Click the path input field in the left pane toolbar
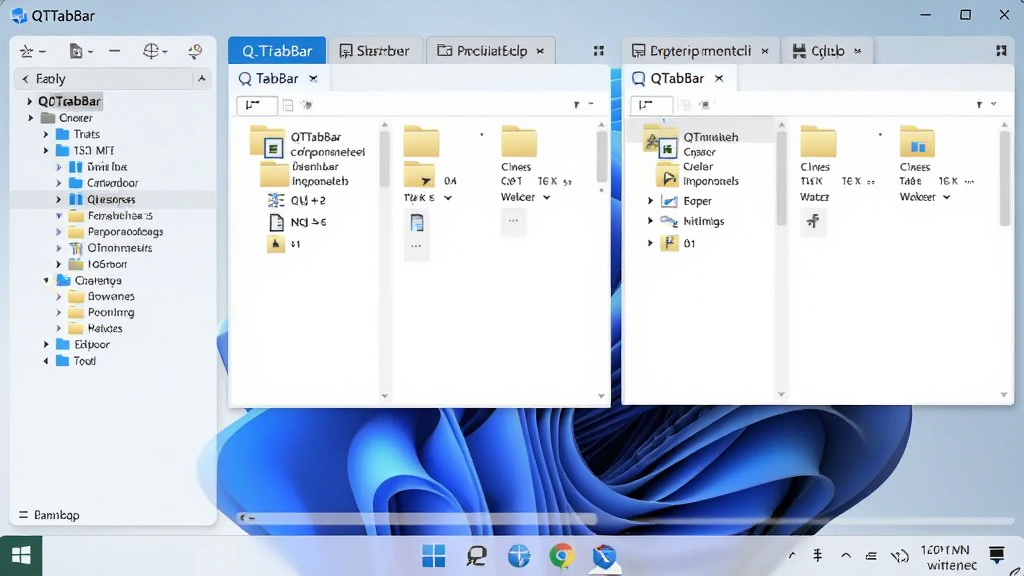 click(257, 104)
